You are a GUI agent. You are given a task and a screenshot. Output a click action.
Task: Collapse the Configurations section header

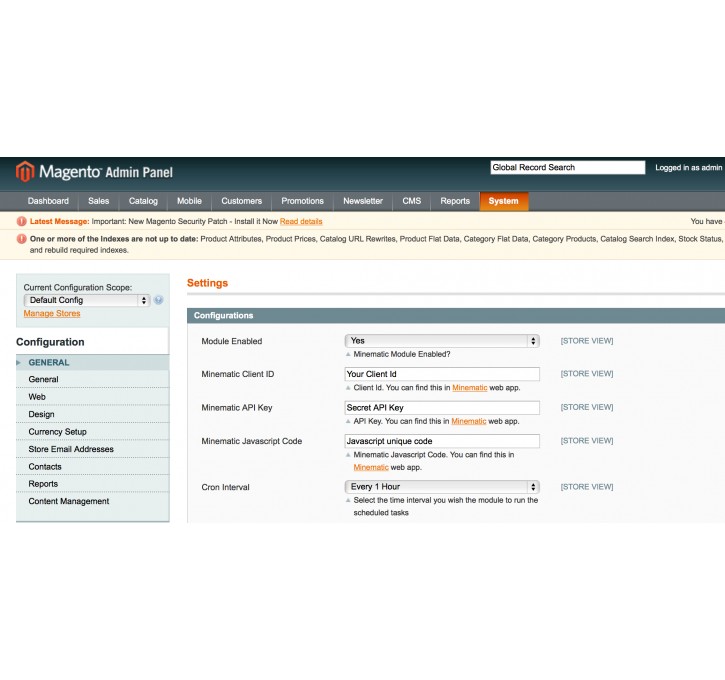coord(456,315)
